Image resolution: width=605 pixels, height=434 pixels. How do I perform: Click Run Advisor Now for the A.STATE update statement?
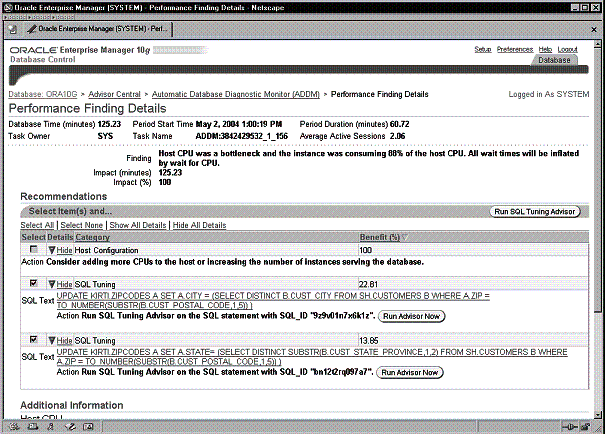[410, 373]
